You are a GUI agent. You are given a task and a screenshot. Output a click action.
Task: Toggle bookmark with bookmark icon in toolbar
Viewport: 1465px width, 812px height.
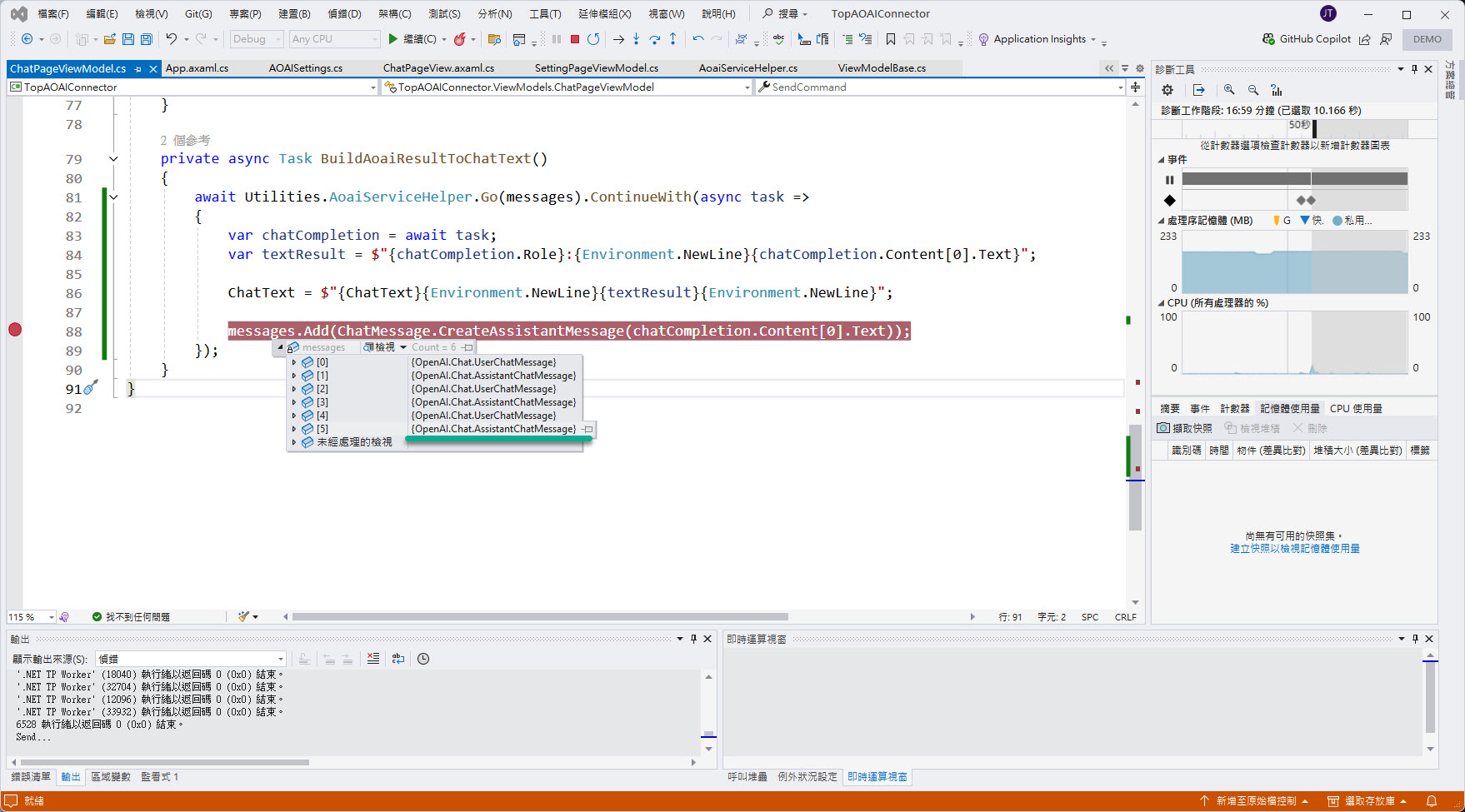click(891, 39)
